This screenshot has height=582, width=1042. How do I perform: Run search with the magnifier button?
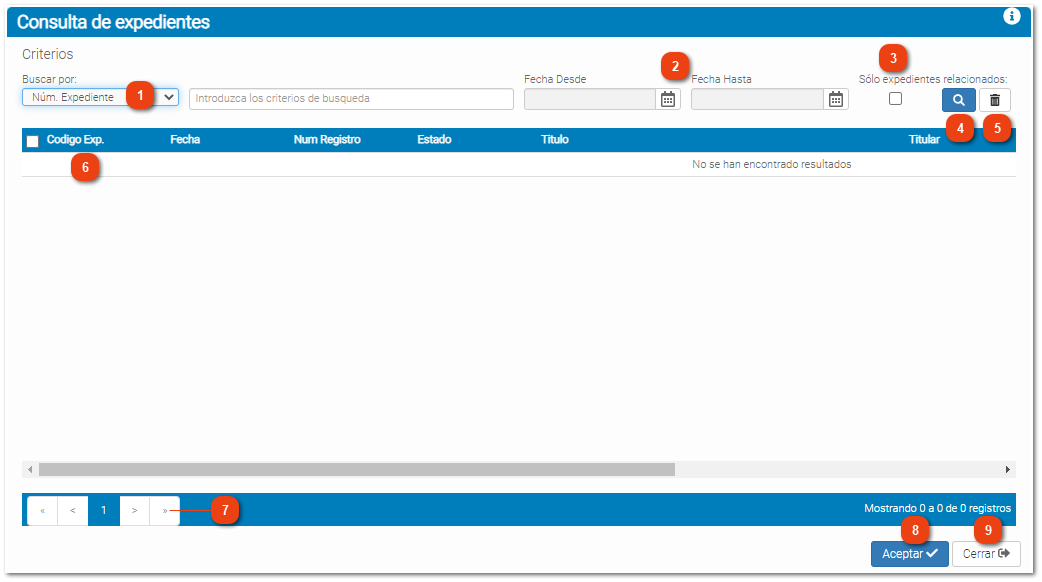coord(958,100)
